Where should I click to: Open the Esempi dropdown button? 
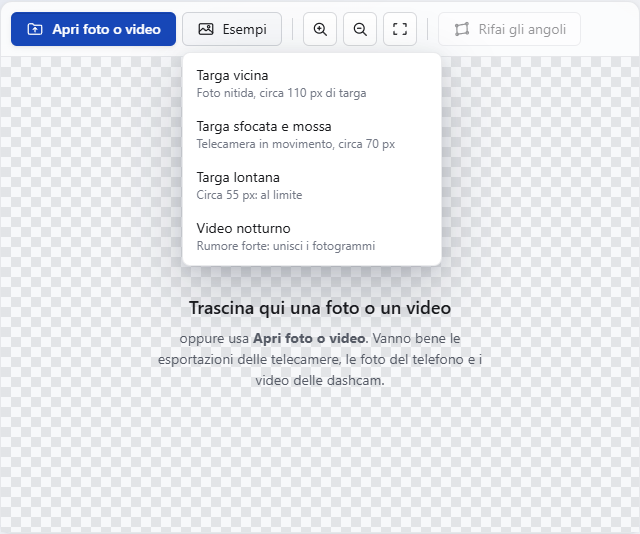coord(232,29)
